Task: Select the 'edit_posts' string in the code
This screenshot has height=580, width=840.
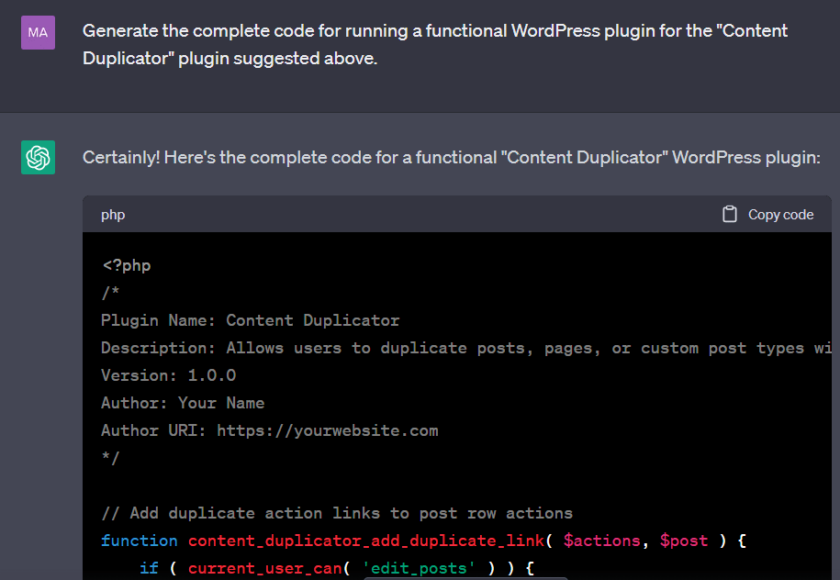Action: (x=421, y=568)
